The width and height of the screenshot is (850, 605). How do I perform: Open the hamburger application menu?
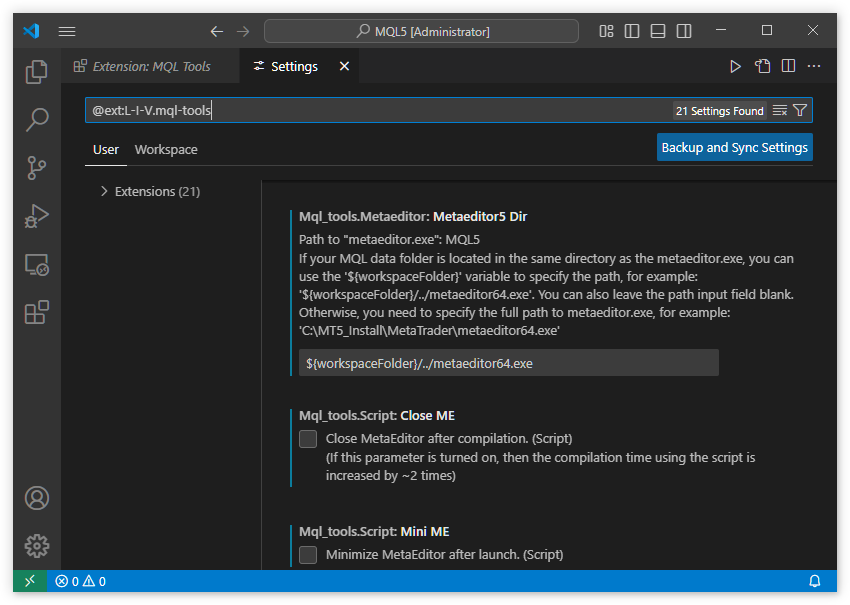(x=67, y=31)
